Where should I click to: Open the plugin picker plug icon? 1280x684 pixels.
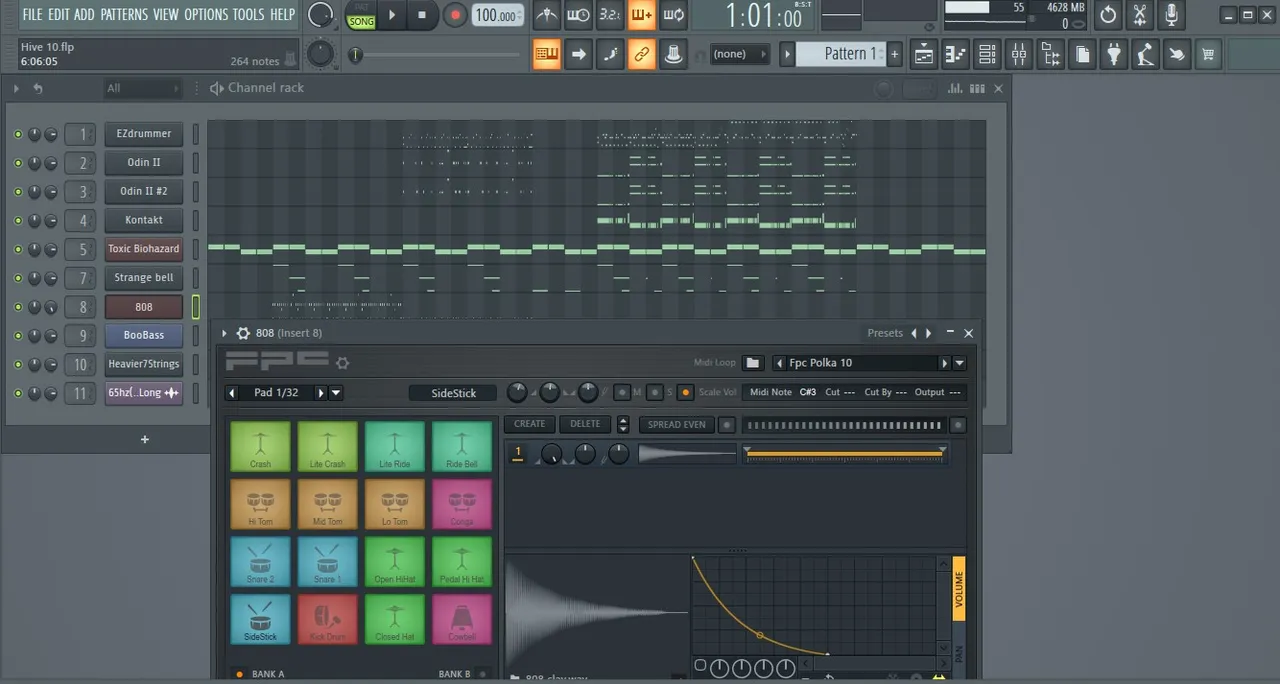point(1113,54)
